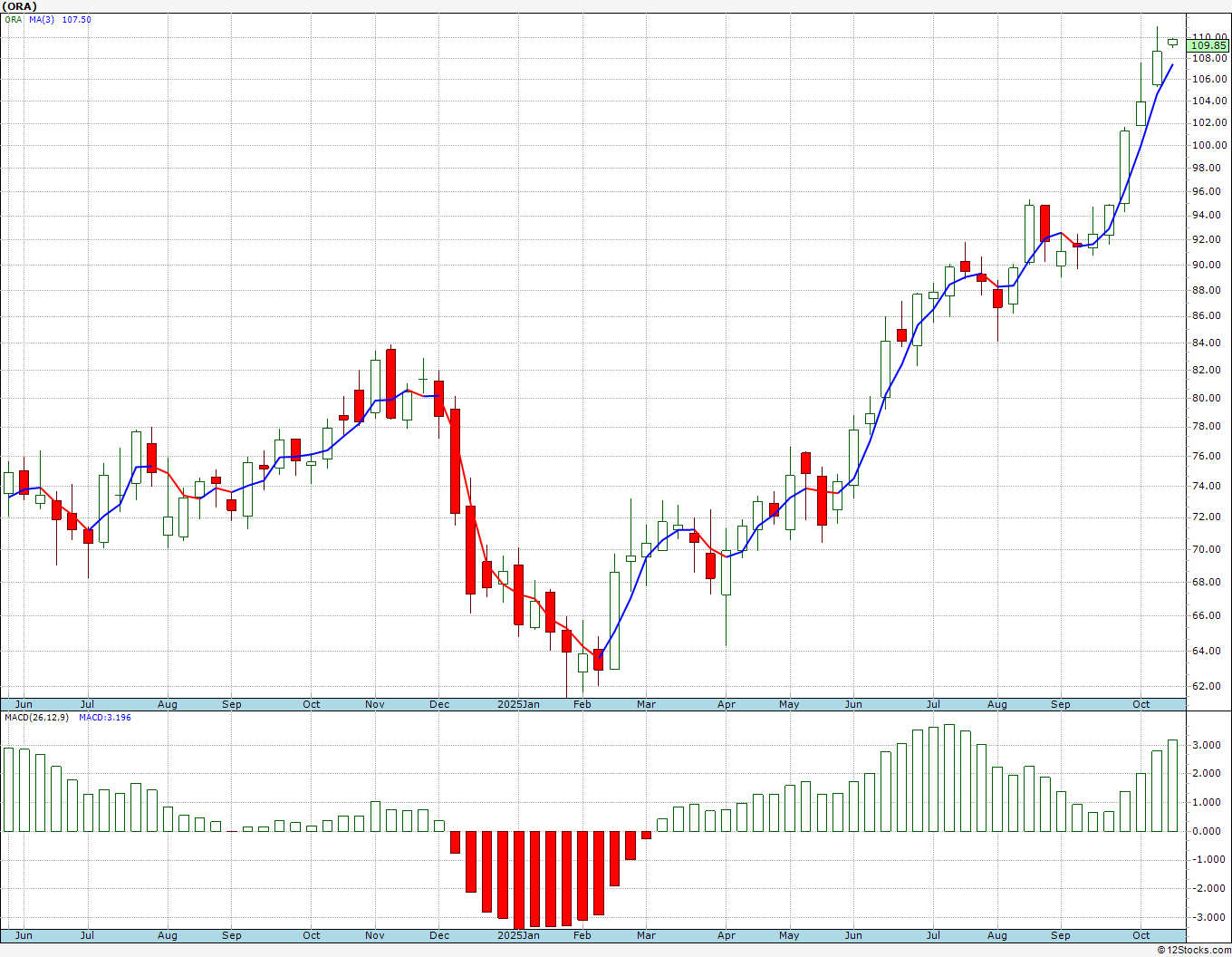Click the MACD(26,12,9) indicator label
This screenshot has width=1232, height=957.
(36, 717)
